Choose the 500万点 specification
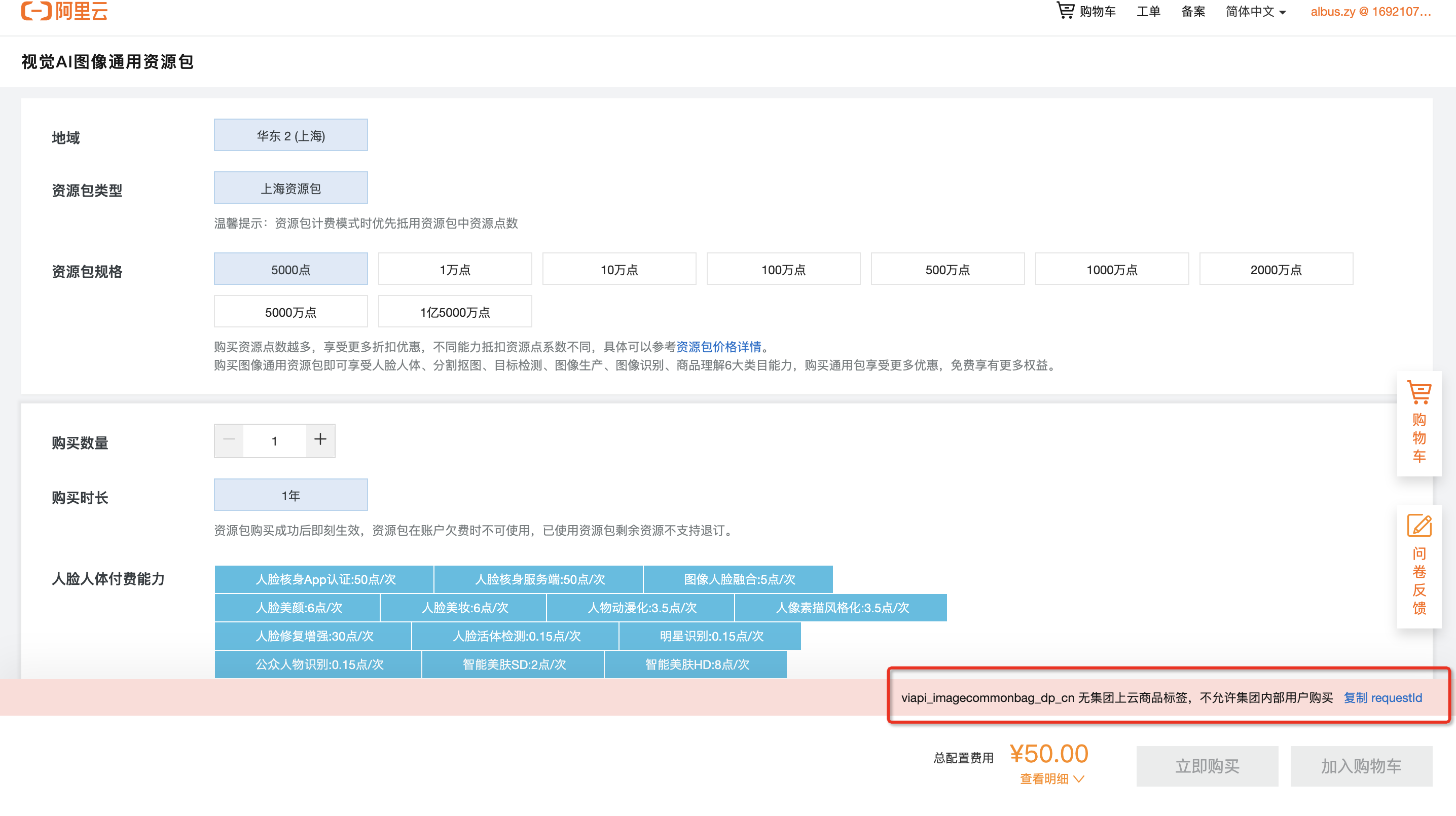1456x816 pixels. [x=948, y=269]
